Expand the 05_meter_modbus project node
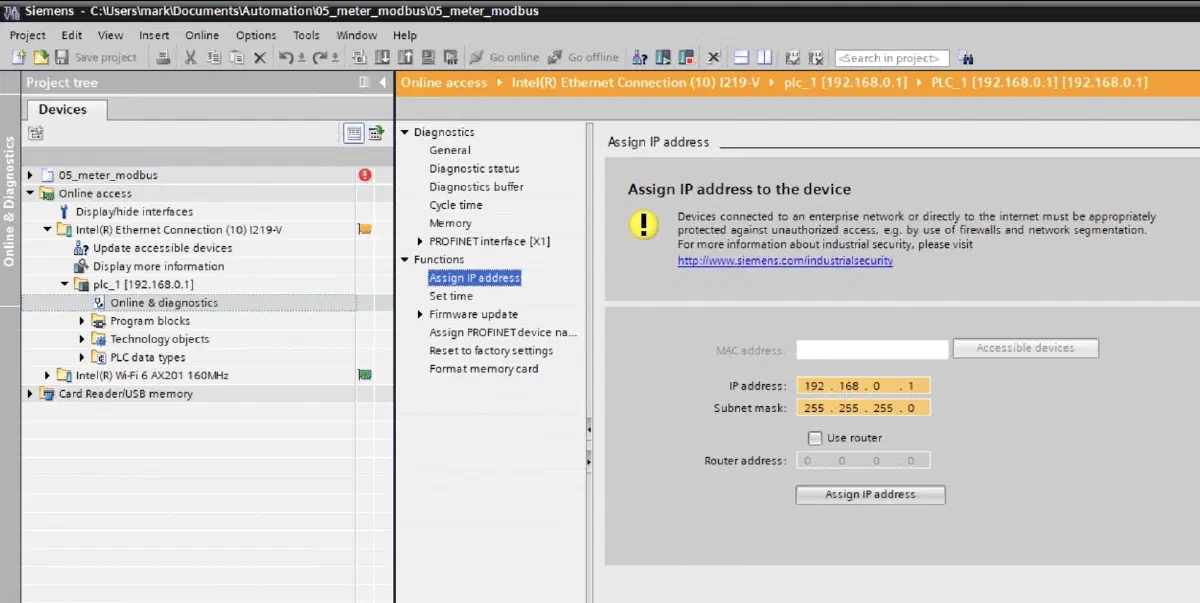The image size is (1200, 603). [x=30, y=175]
